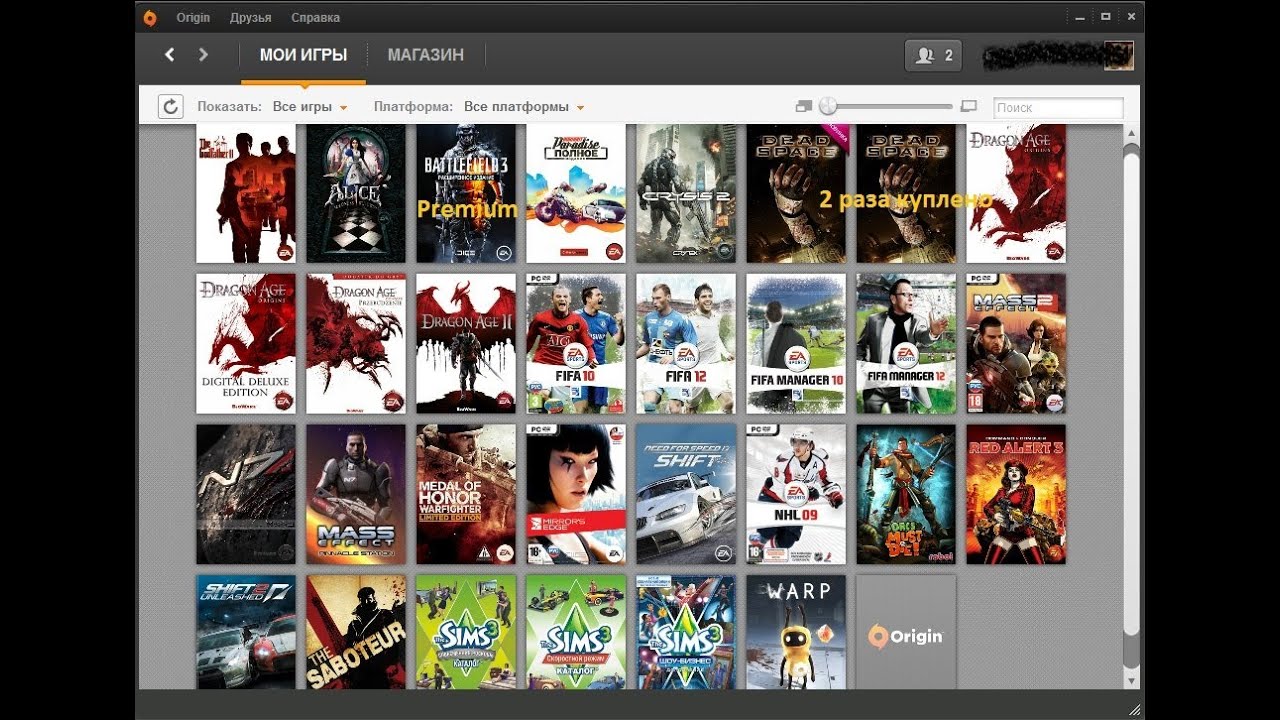Select the FIFA Manager 10 tile
This screenshot has width=1280, height=720.
pyautogui.click(x=796, y=344)
